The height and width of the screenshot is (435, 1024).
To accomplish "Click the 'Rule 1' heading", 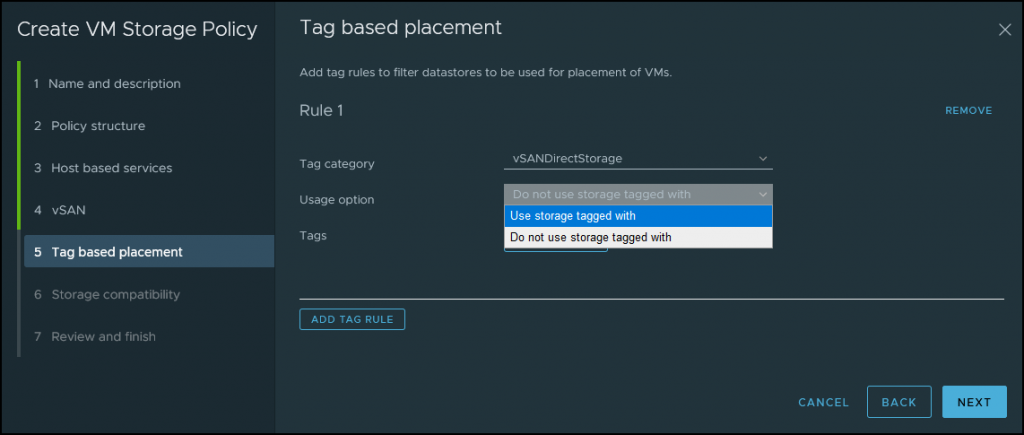I will [321, 110].
